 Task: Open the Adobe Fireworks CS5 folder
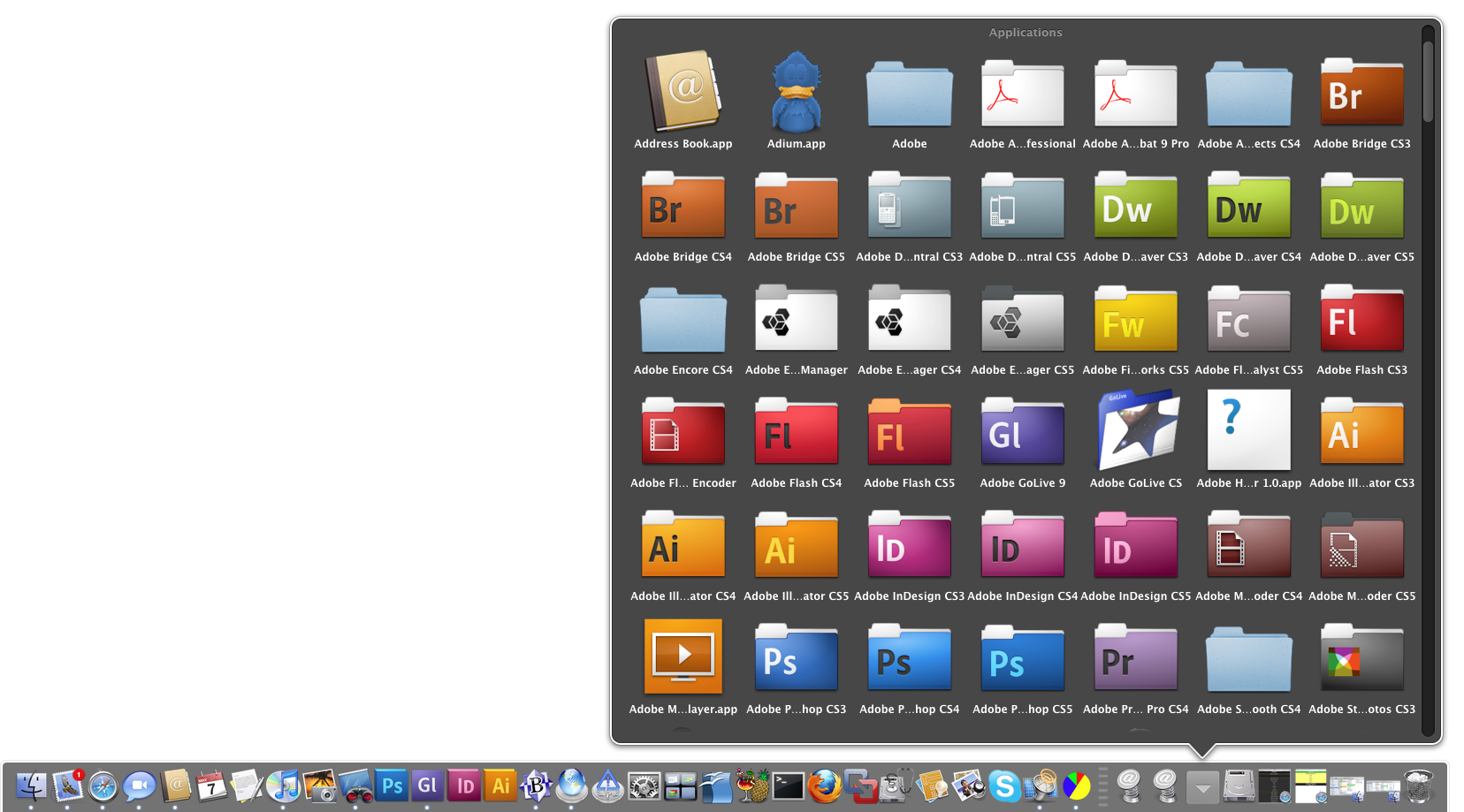[x=1135, y=319]
